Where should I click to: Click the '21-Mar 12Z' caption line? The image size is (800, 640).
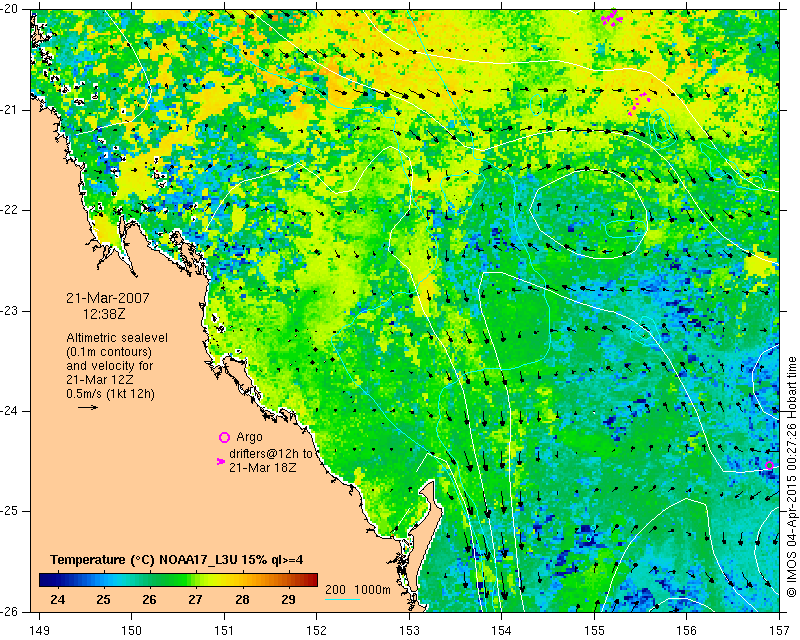[x=100, y=380]
